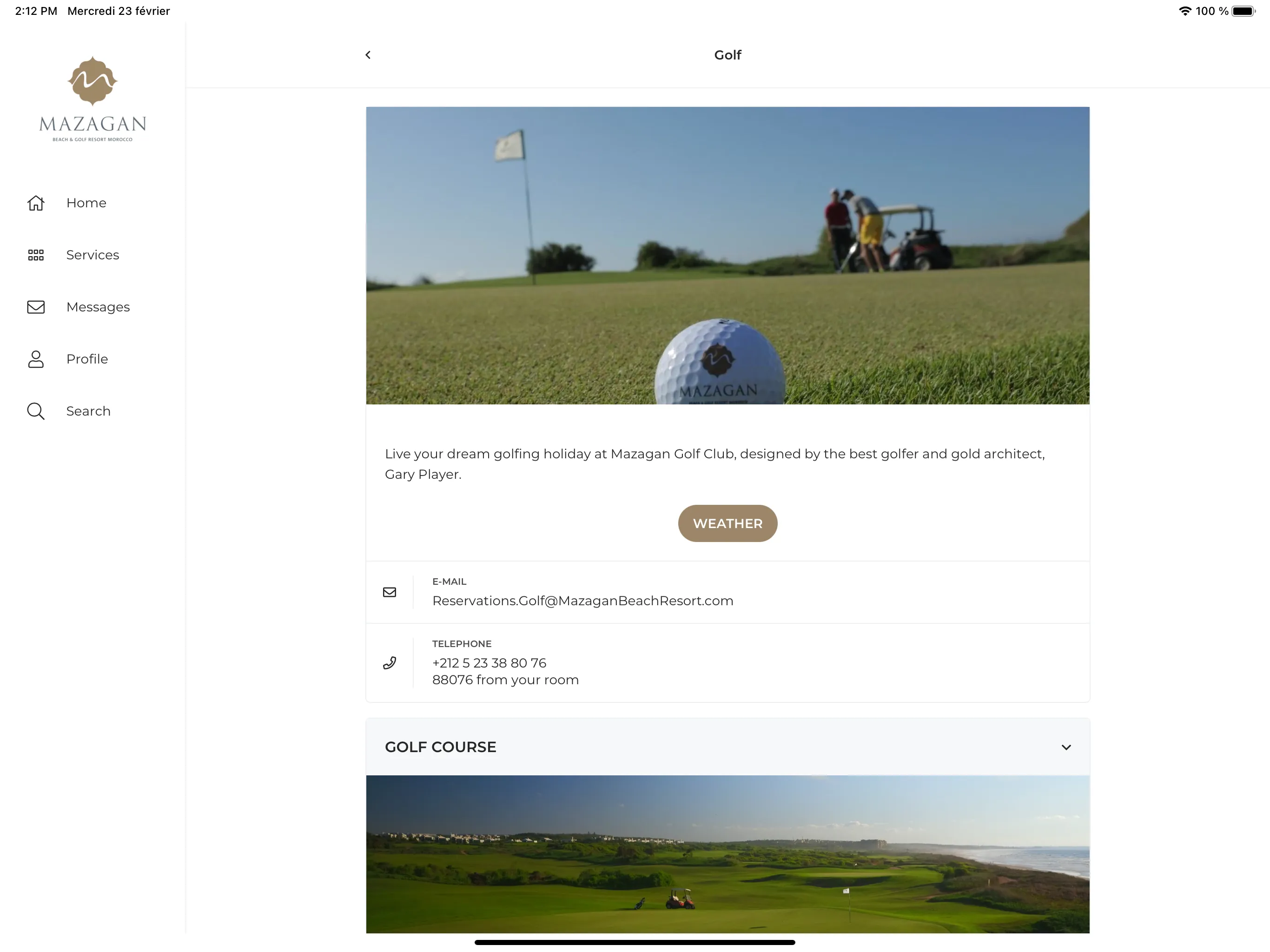Toggle weather information display
Viewport: 1270px width, 952px height.
[727, 523]
